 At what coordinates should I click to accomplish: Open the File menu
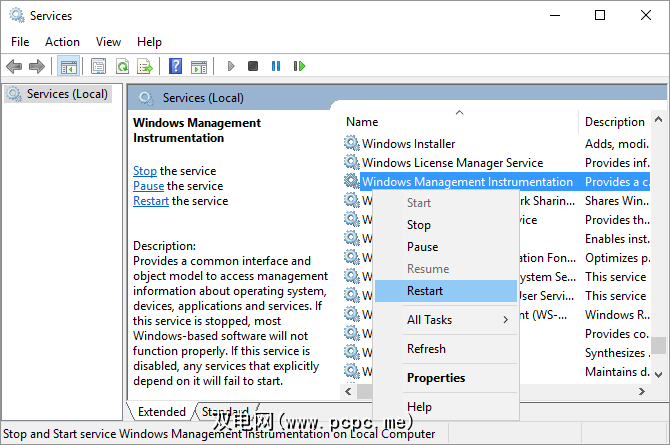click(20, 42)
